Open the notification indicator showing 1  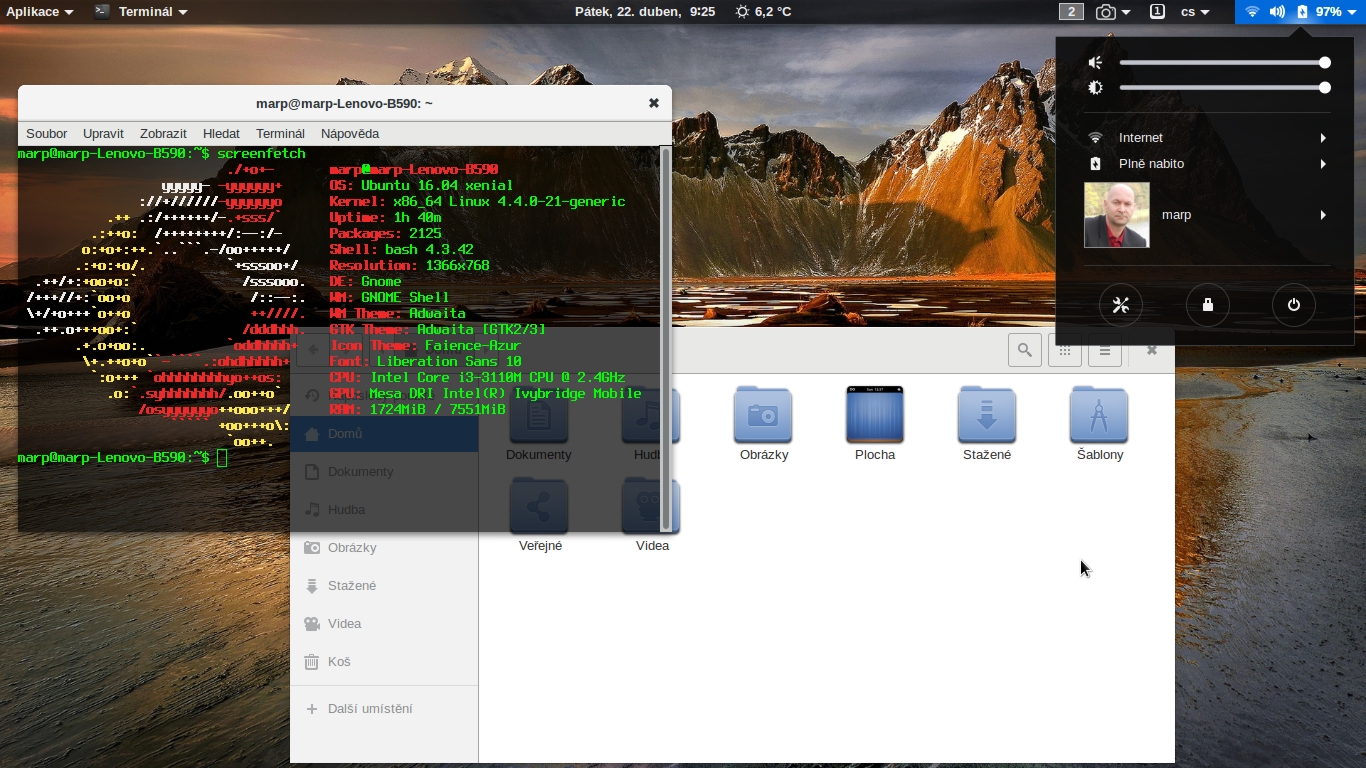pos(1157,12)
